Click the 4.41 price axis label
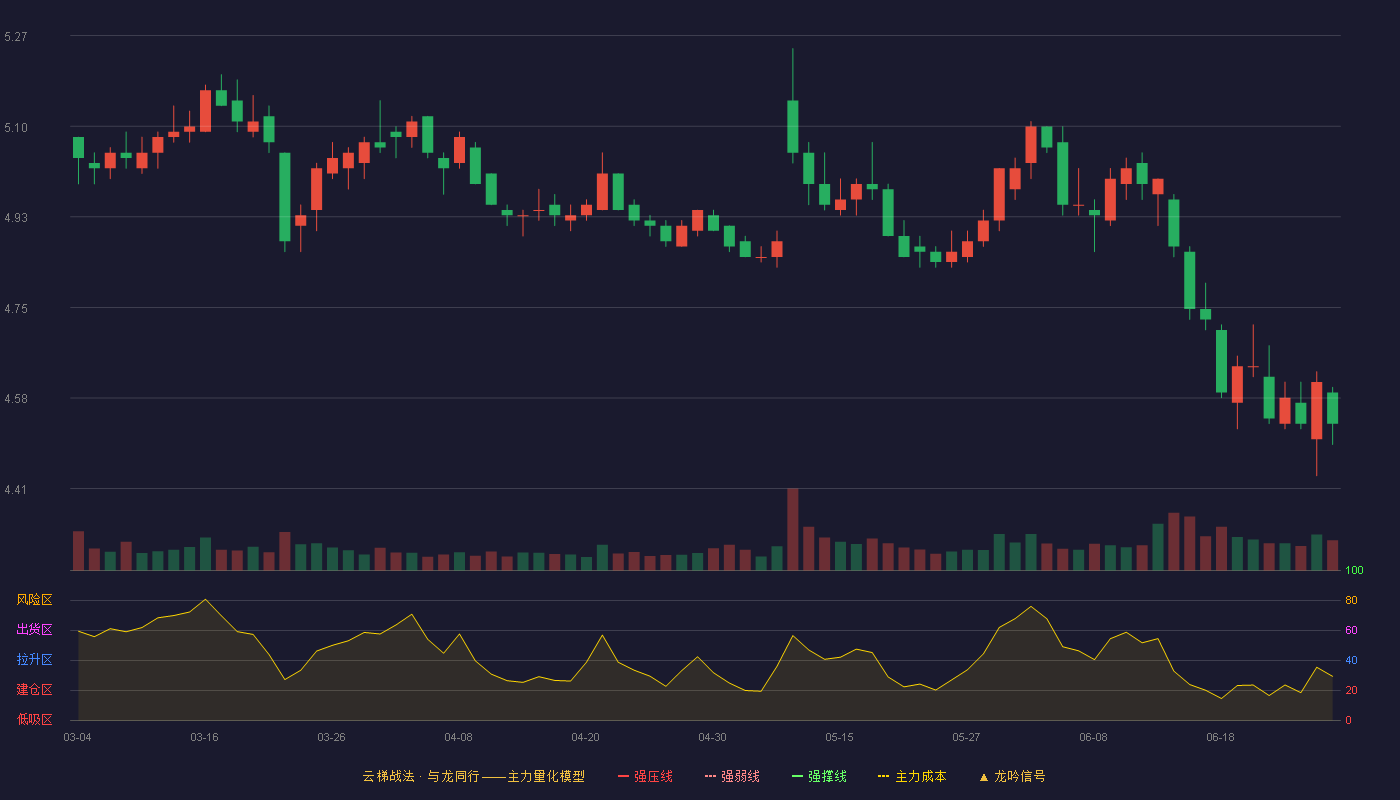This screenshot has height=800, width=1400. click(x=16, y=490)
